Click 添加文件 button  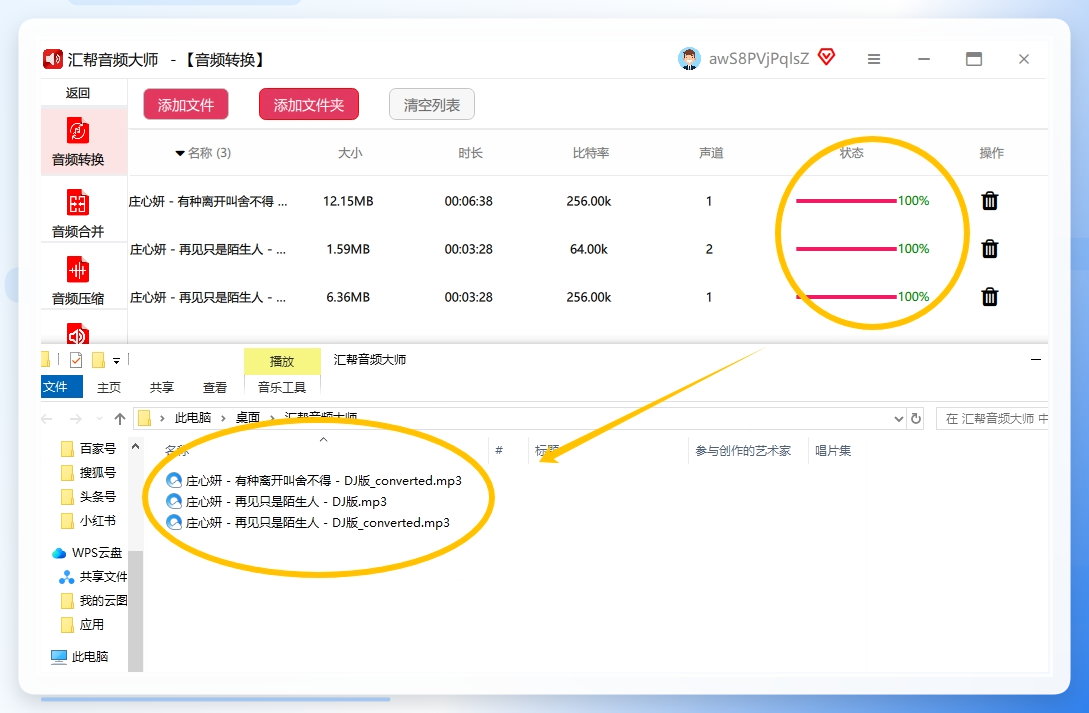coord(185,105)
